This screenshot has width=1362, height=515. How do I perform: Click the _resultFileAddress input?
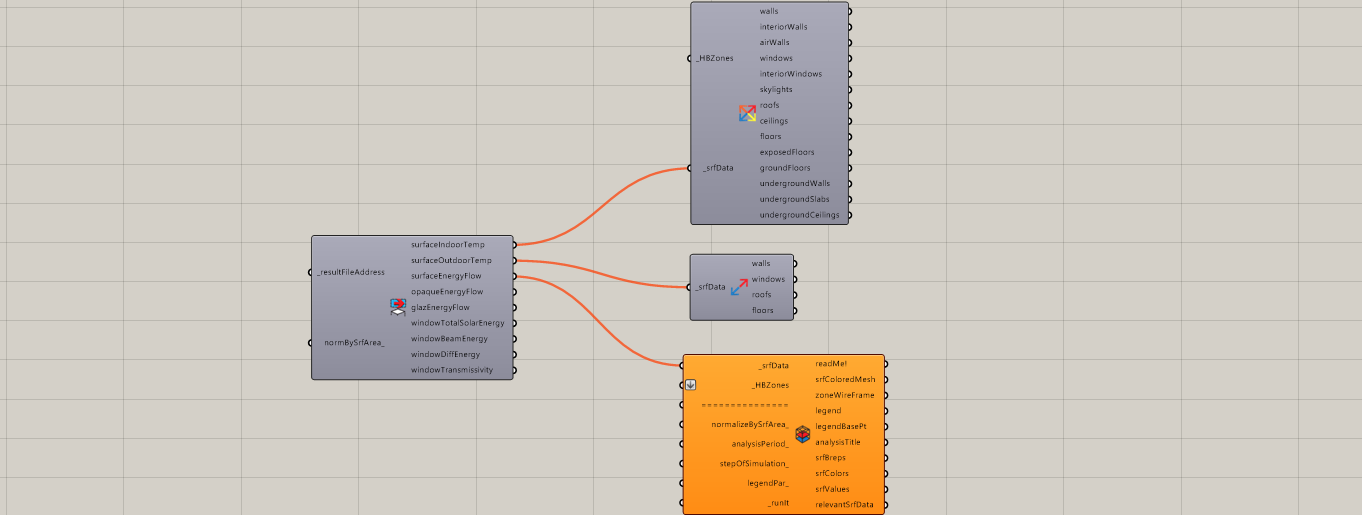351,272
